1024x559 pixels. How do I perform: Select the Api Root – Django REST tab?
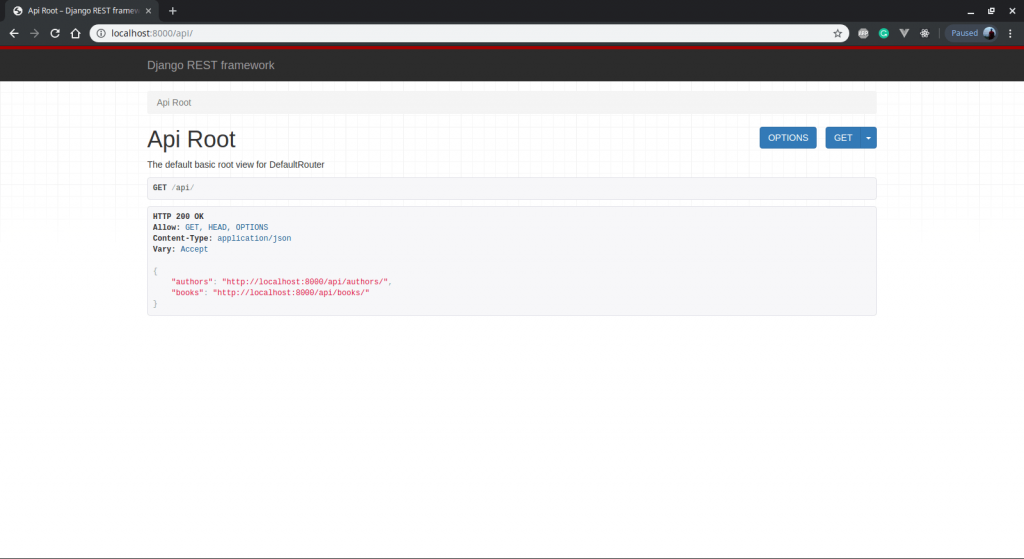(x=82, y=10)
